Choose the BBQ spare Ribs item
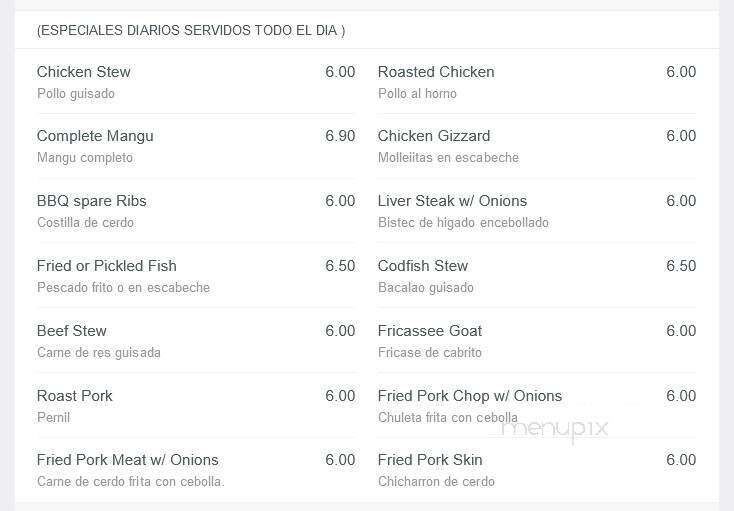This screenshot has width=734, height=511. point(92,201)
